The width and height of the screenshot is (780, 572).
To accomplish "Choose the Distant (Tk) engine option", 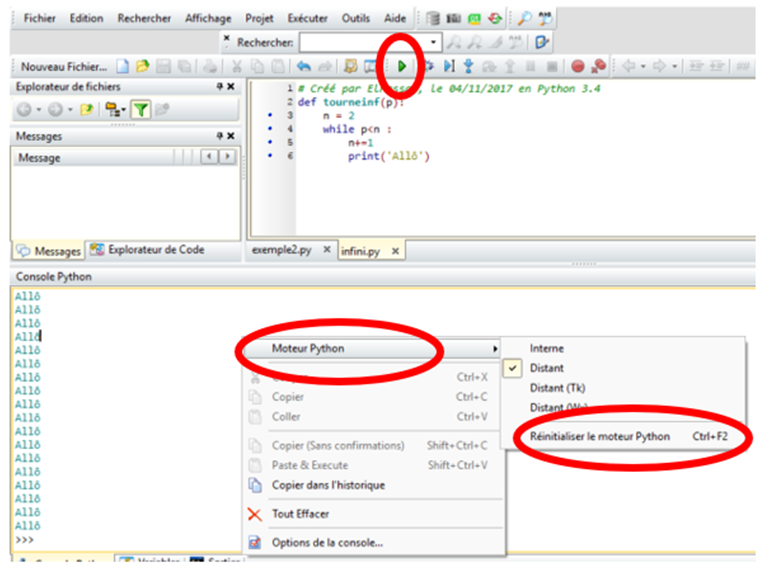I will pos(557,388).
